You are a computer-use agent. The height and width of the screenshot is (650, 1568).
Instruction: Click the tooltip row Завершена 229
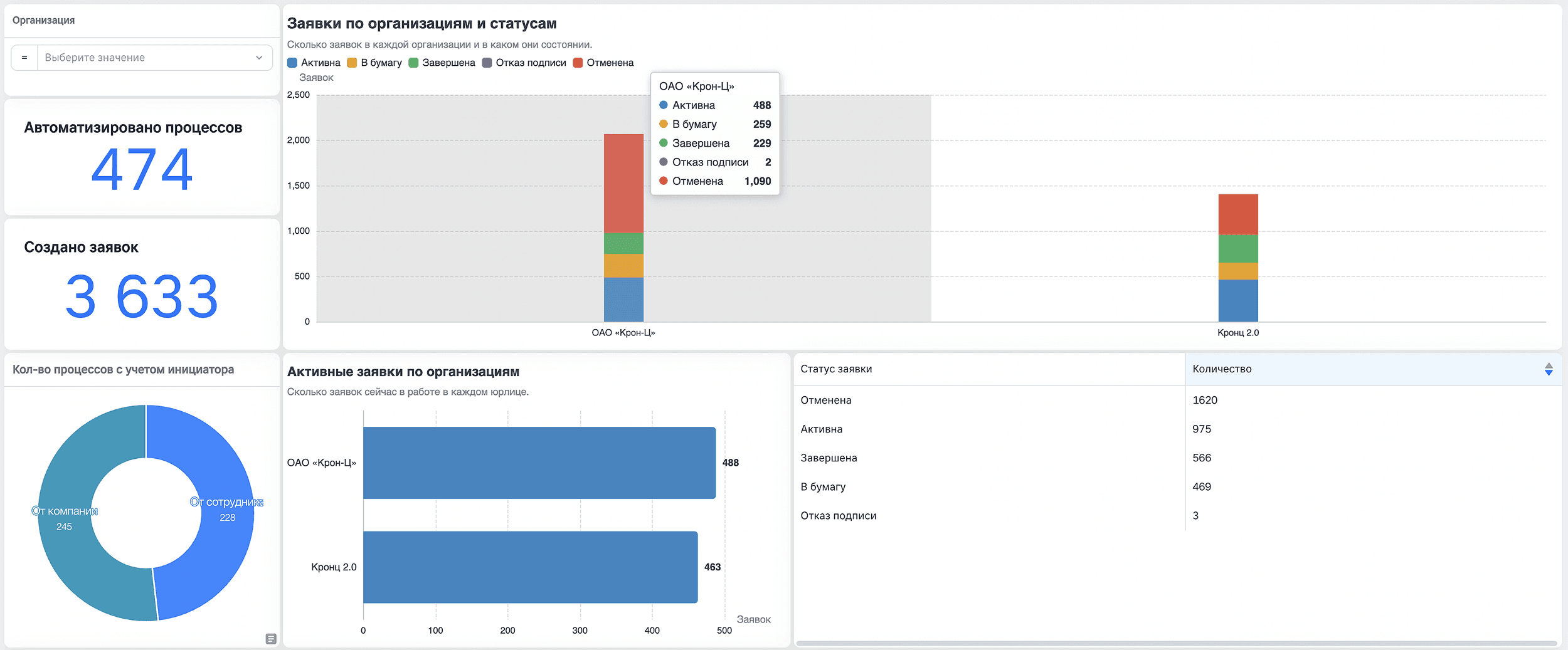pos(715,143)
